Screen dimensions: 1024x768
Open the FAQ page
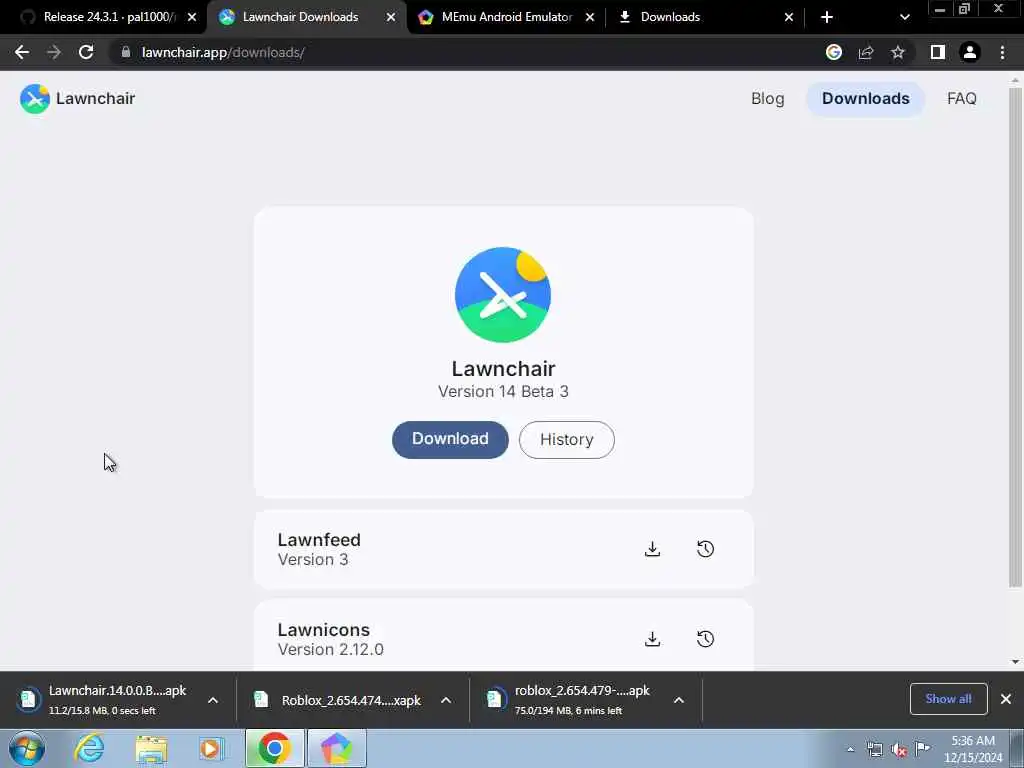click(x=961, y=99)
